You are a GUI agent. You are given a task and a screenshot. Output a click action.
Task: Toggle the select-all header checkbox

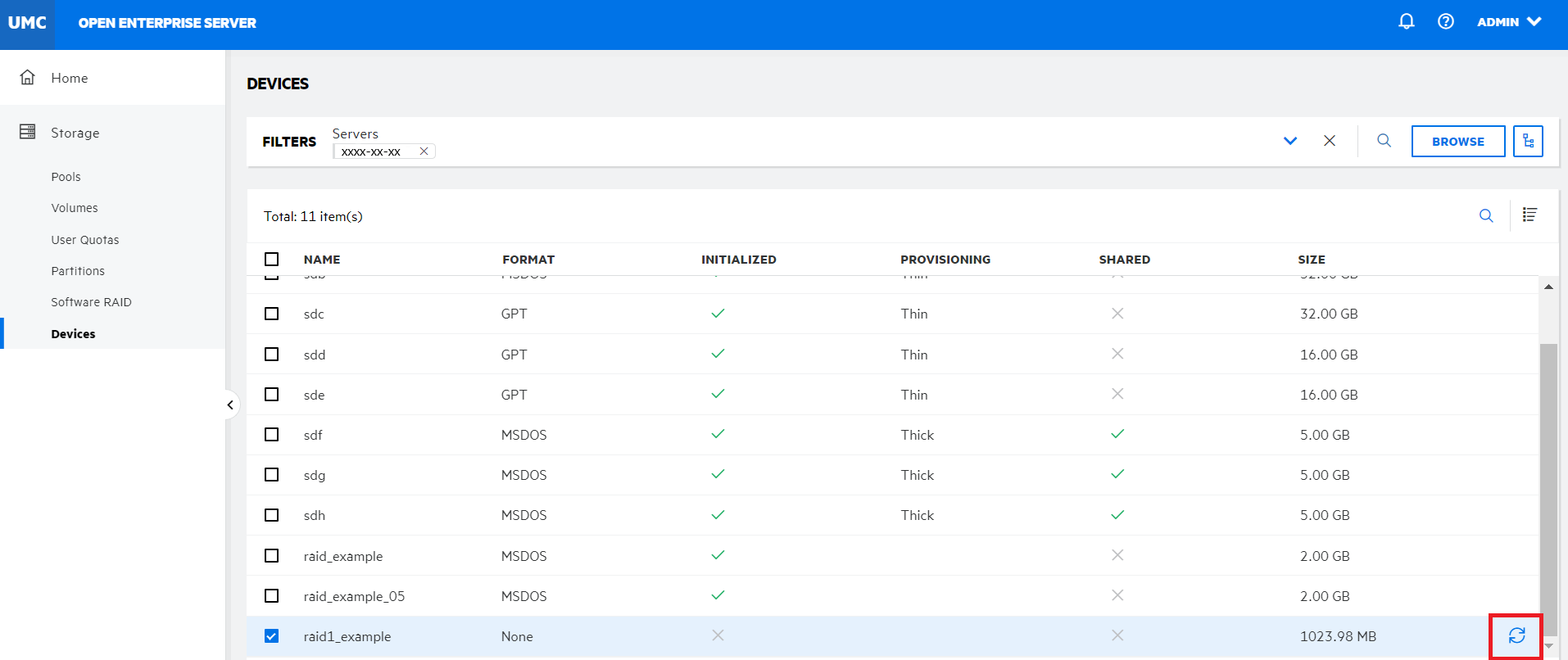[272, 260]
